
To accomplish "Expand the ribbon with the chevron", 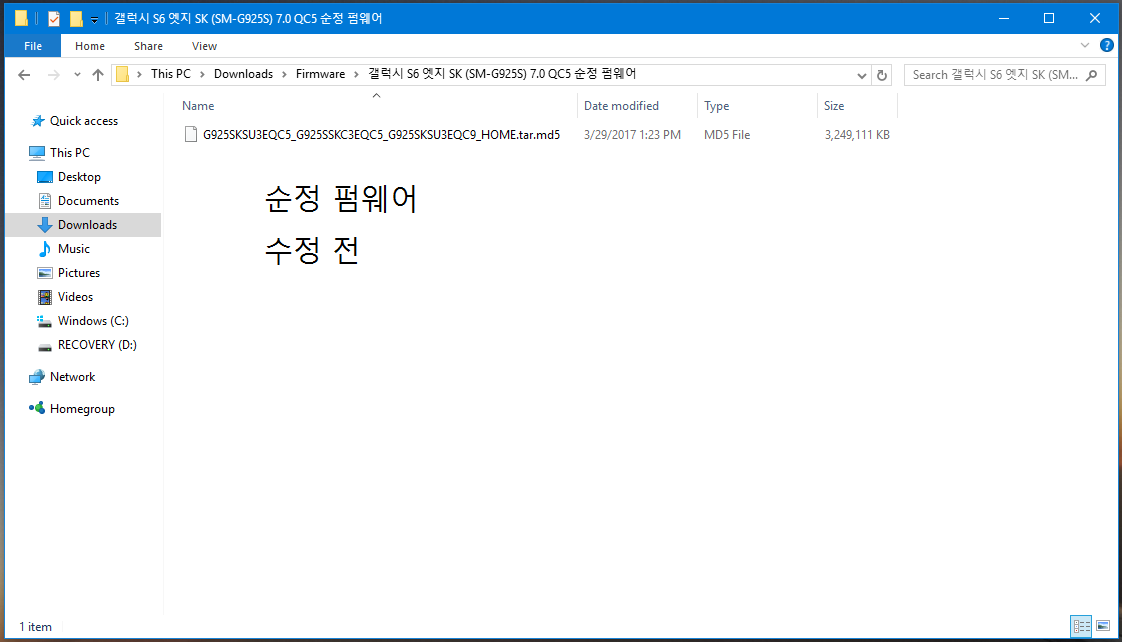I will pos(1085,45).
